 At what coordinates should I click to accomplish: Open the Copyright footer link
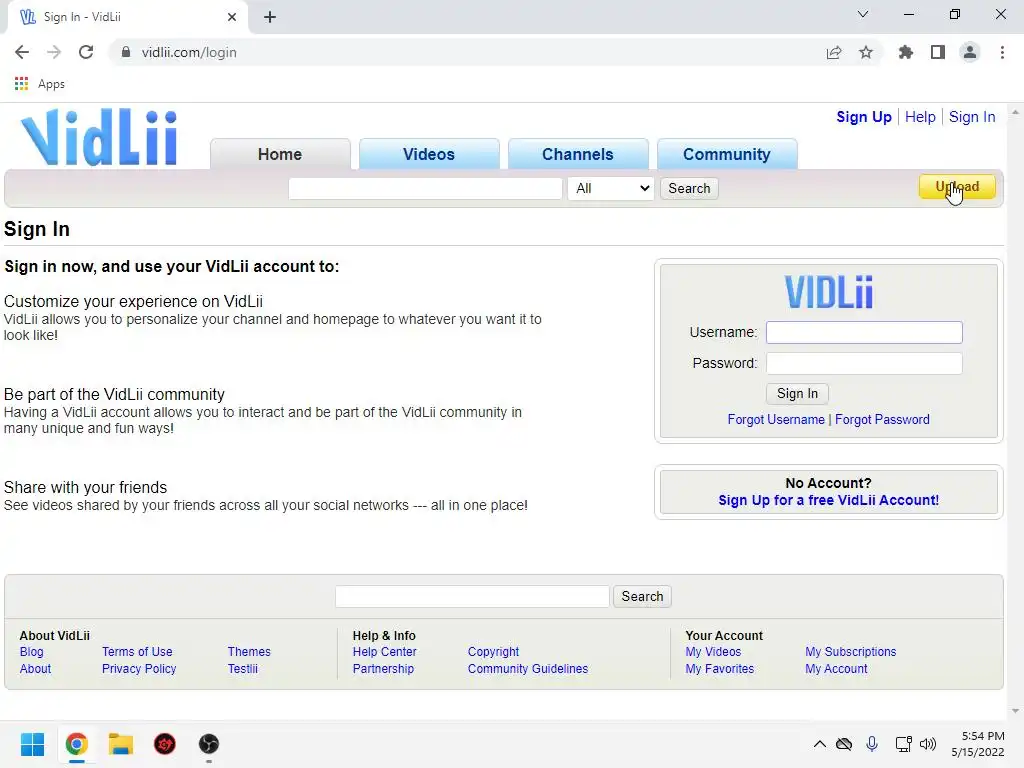coord(493,652)
